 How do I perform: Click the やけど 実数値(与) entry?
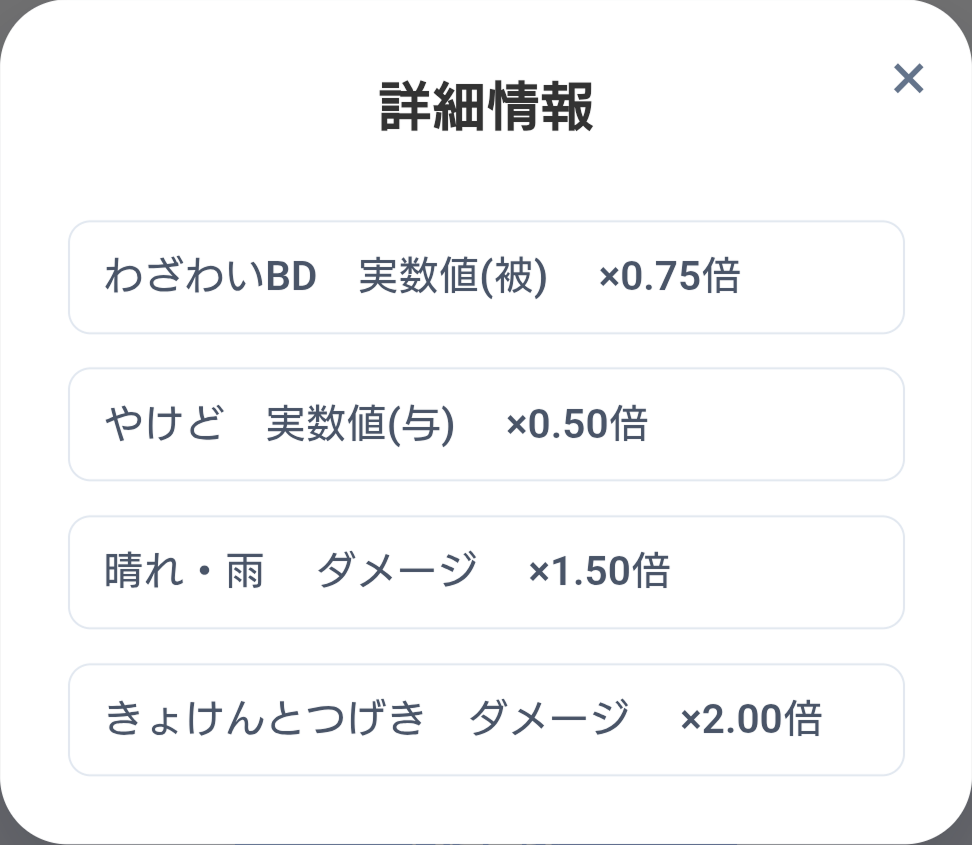point(486,425)
